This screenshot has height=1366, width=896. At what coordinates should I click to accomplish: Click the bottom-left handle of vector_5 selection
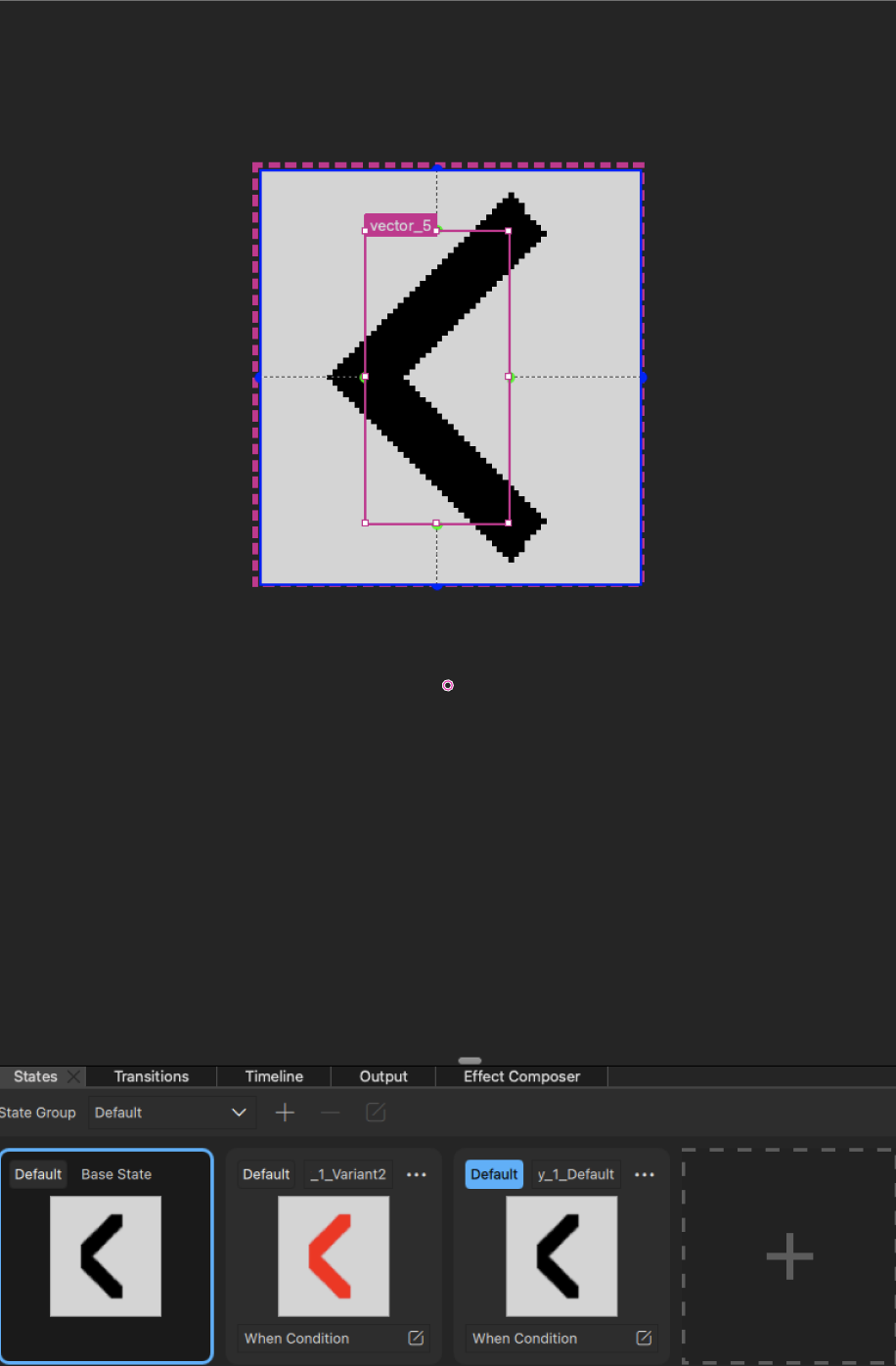[365, 524]
